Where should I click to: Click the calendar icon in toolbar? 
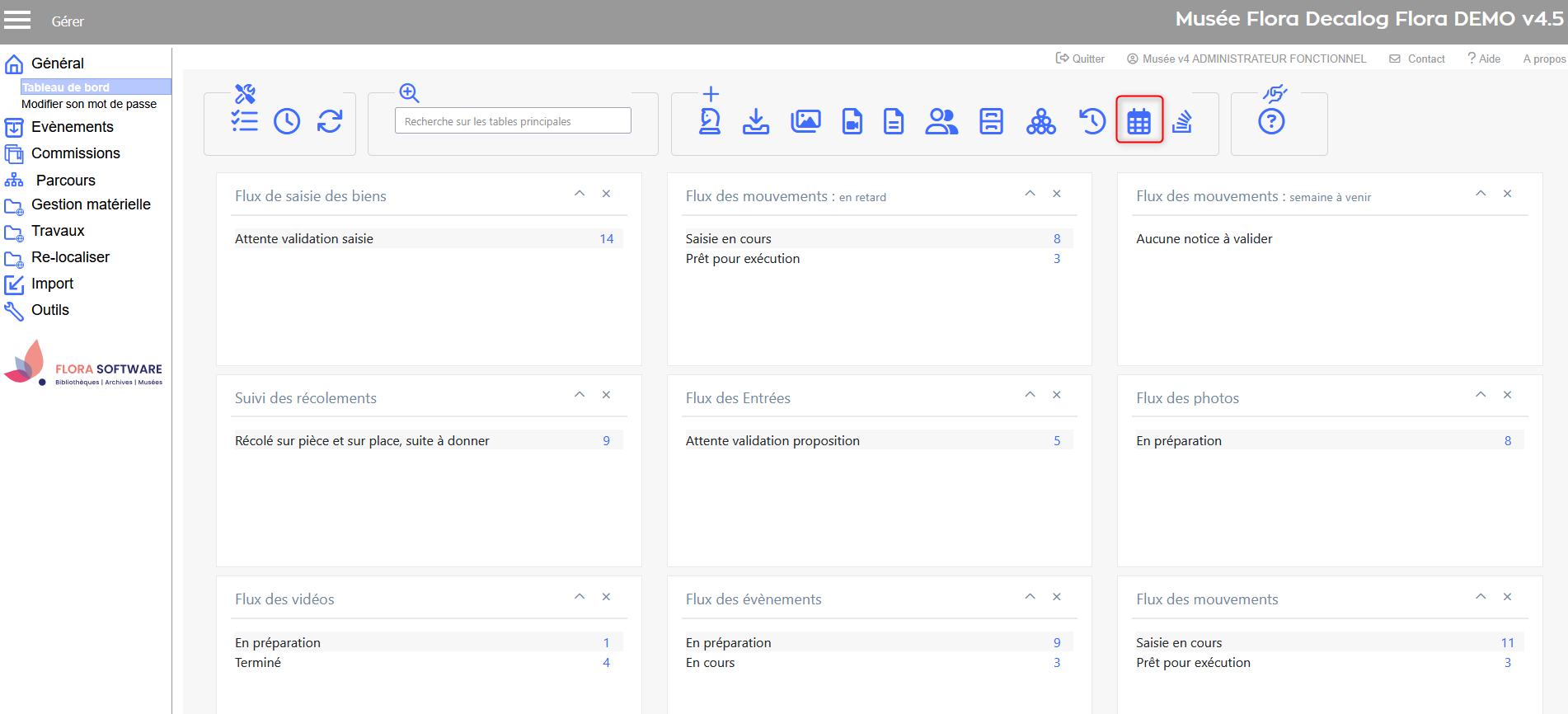(1138, 121)
